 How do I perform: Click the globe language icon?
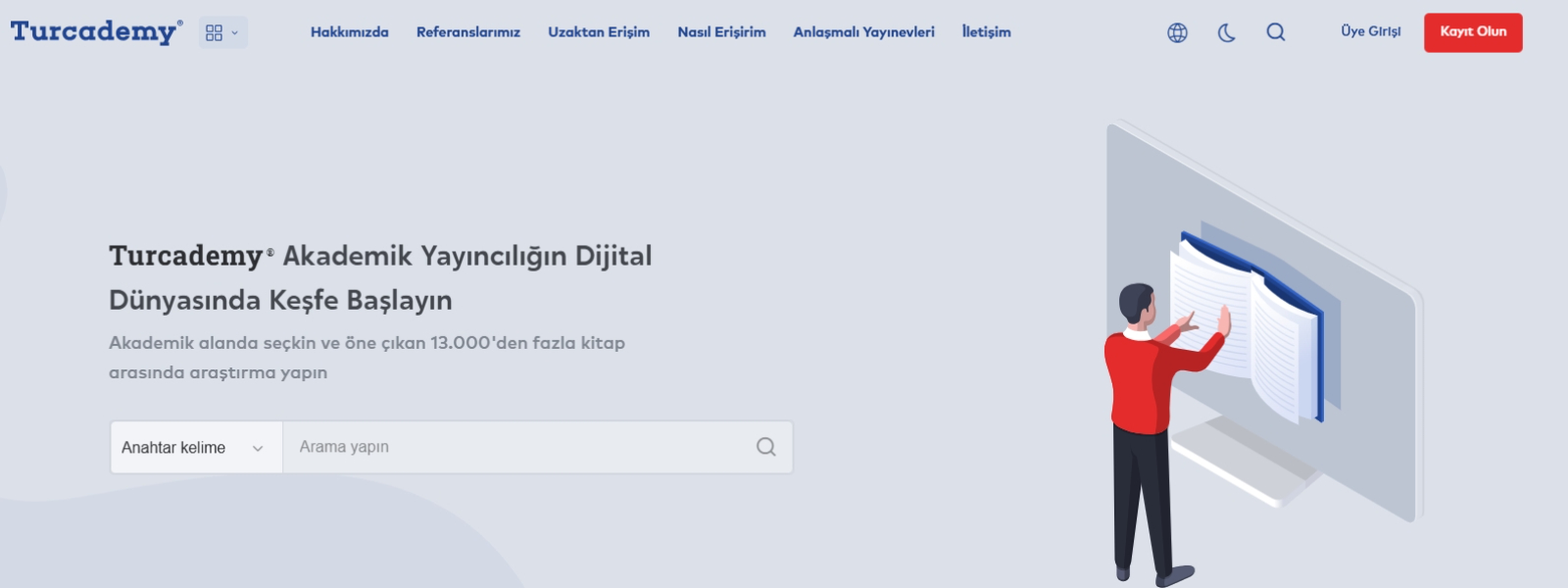point(1178,32)
